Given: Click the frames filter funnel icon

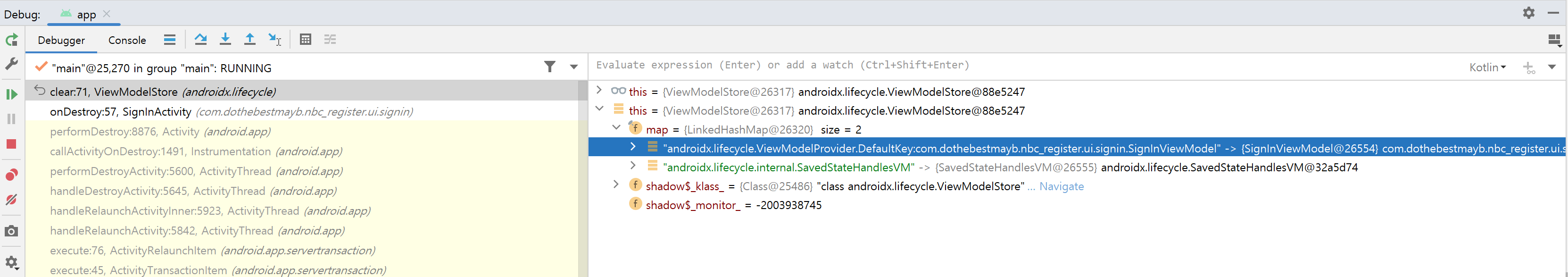Looking at the screenshot, I should tap(550, 67).
